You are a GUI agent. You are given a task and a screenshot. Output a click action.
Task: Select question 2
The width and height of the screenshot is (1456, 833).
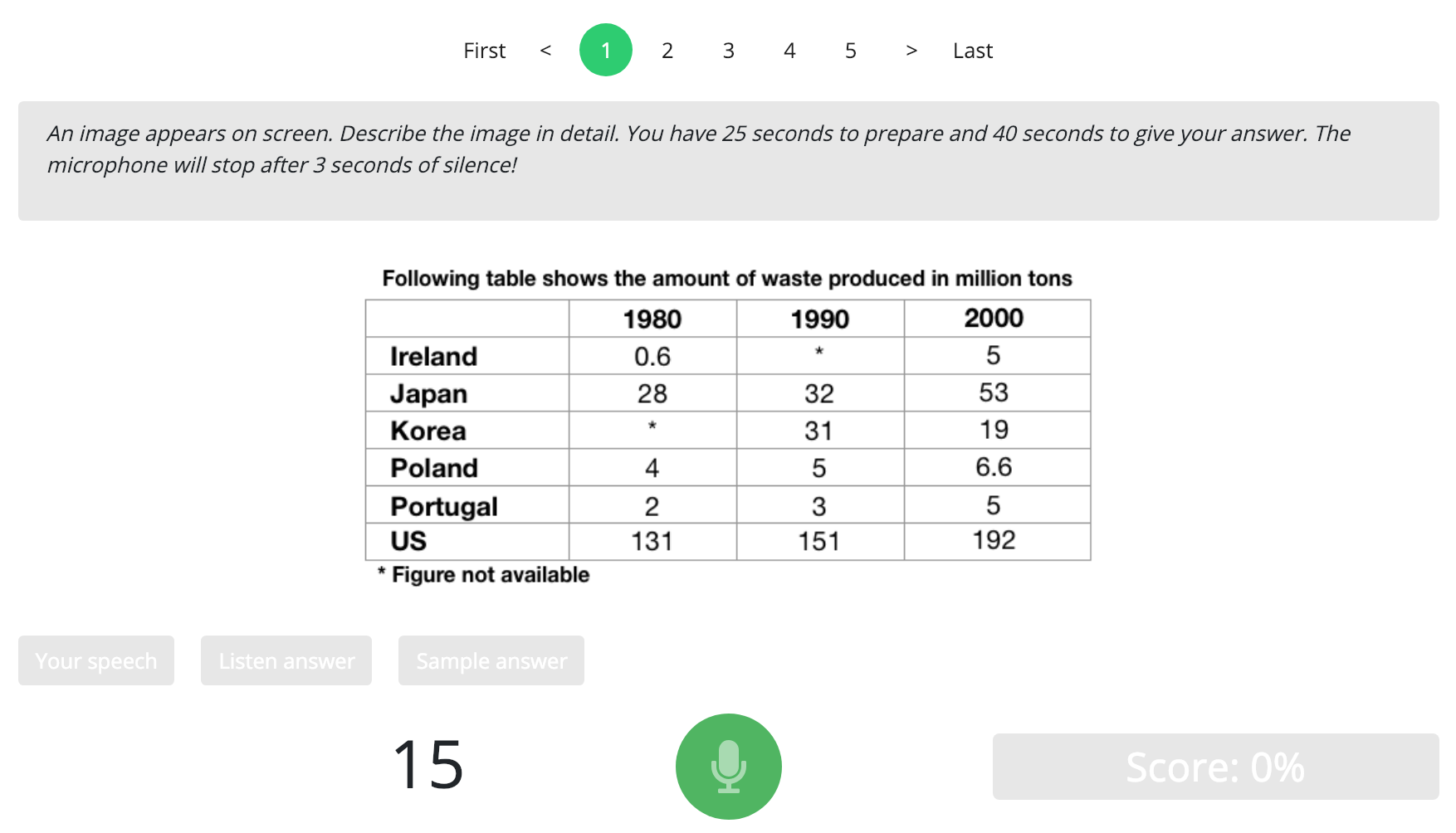(667, 50)
